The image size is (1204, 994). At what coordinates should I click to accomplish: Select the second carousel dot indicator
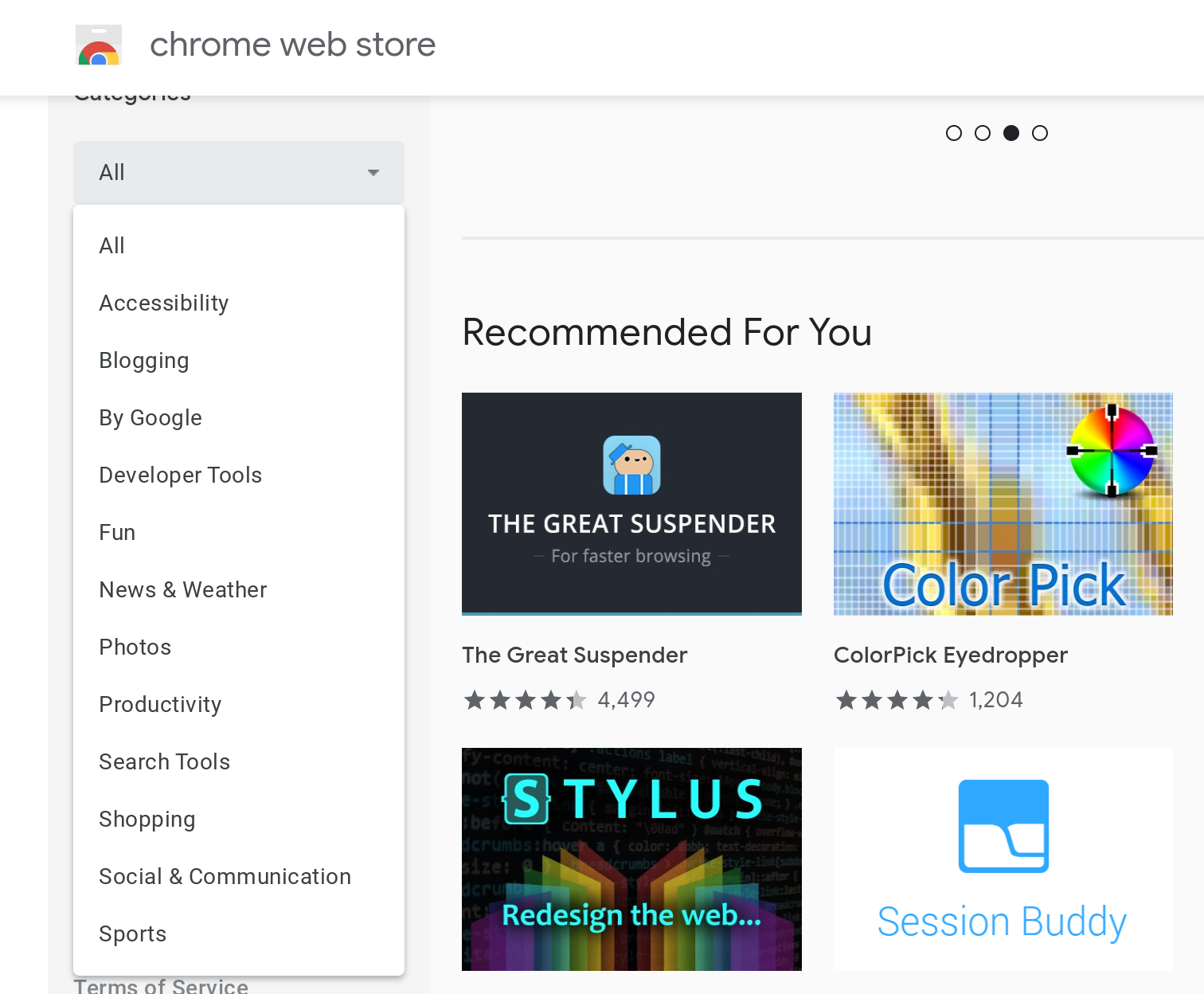click(983, 133)
